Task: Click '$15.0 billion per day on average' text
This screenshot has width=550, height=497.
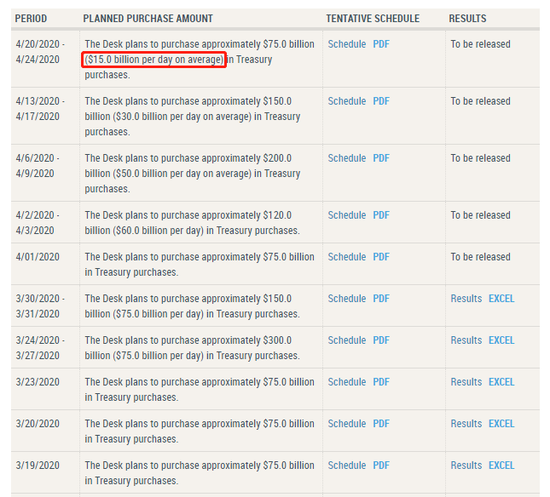Action: (154, 60)
